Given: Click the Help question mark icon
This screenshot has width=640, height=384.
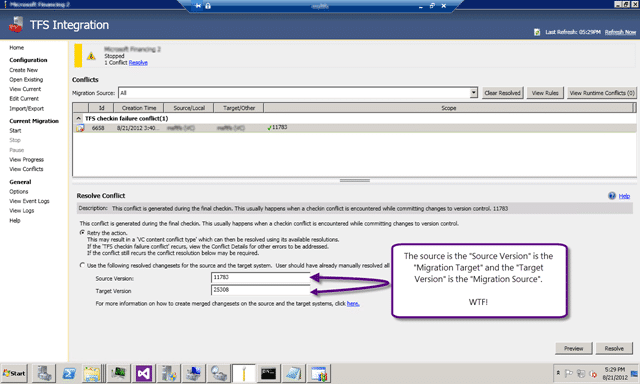Looking at the screenshot, I should pyautogui.click(x=611, y=196).
